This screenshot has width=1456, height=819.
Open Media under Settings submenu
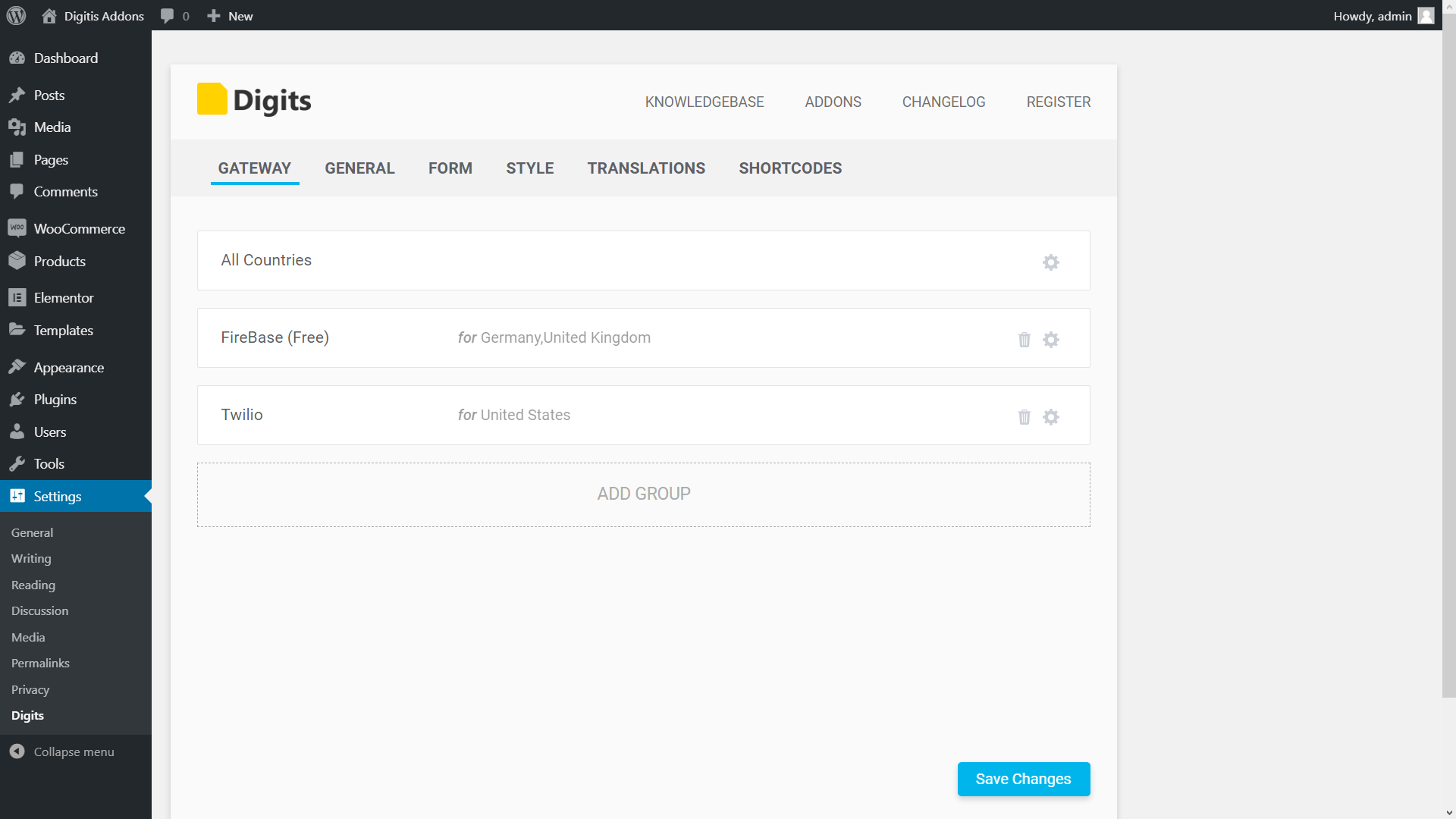point(28,637)
